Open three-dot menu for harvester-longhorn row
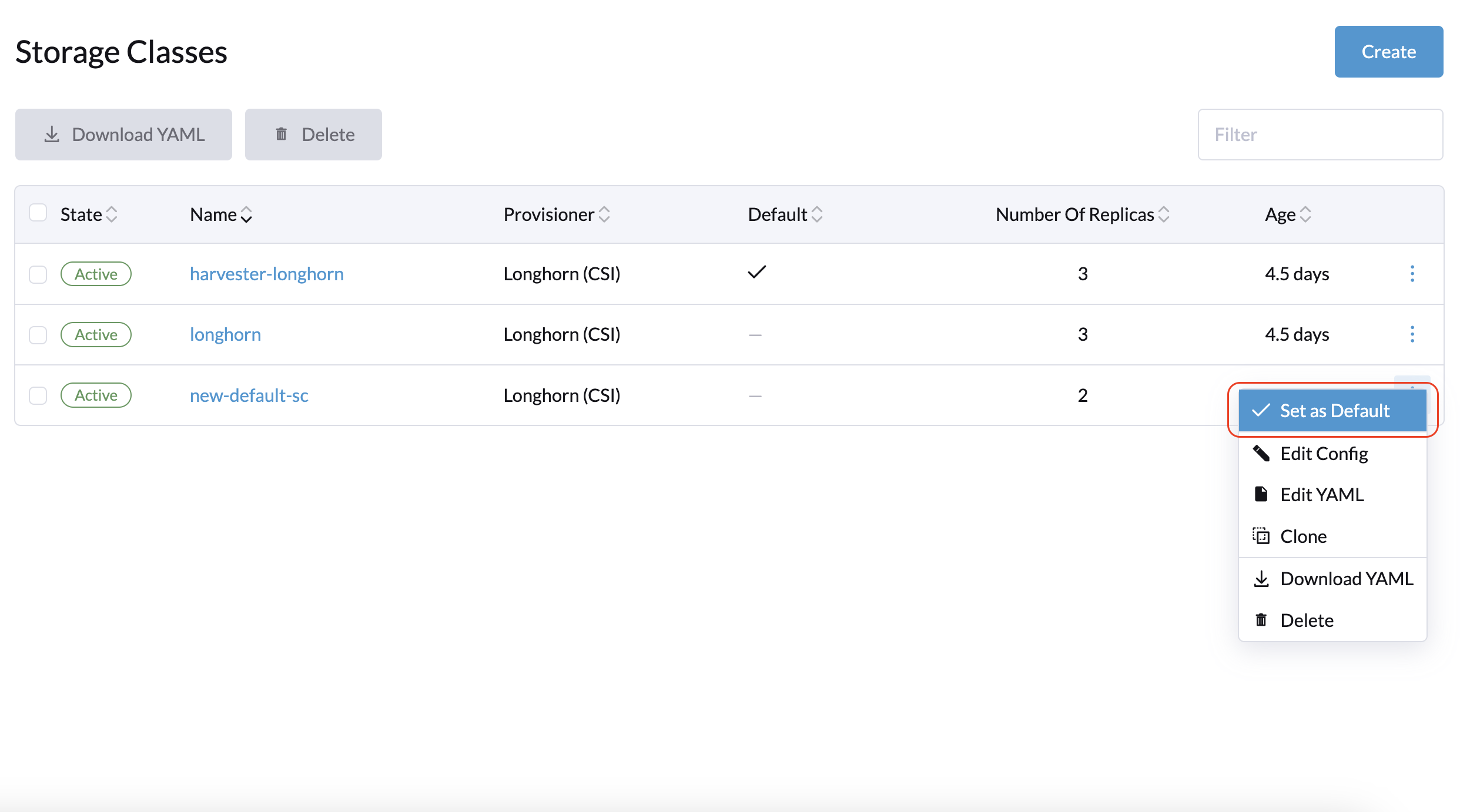Image resolution: width=1460 pixels, height=812 pixels. pyautogui.click(x=1412, y=274)
